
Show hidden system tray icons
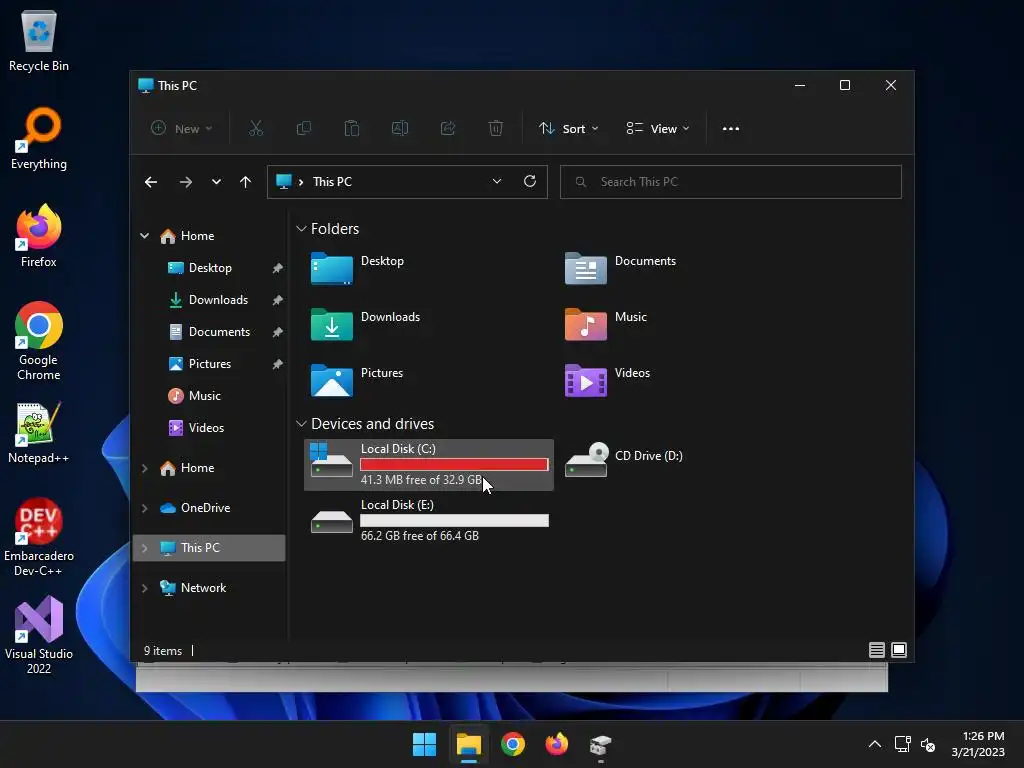pyautogui.click(x=875, y=744)
